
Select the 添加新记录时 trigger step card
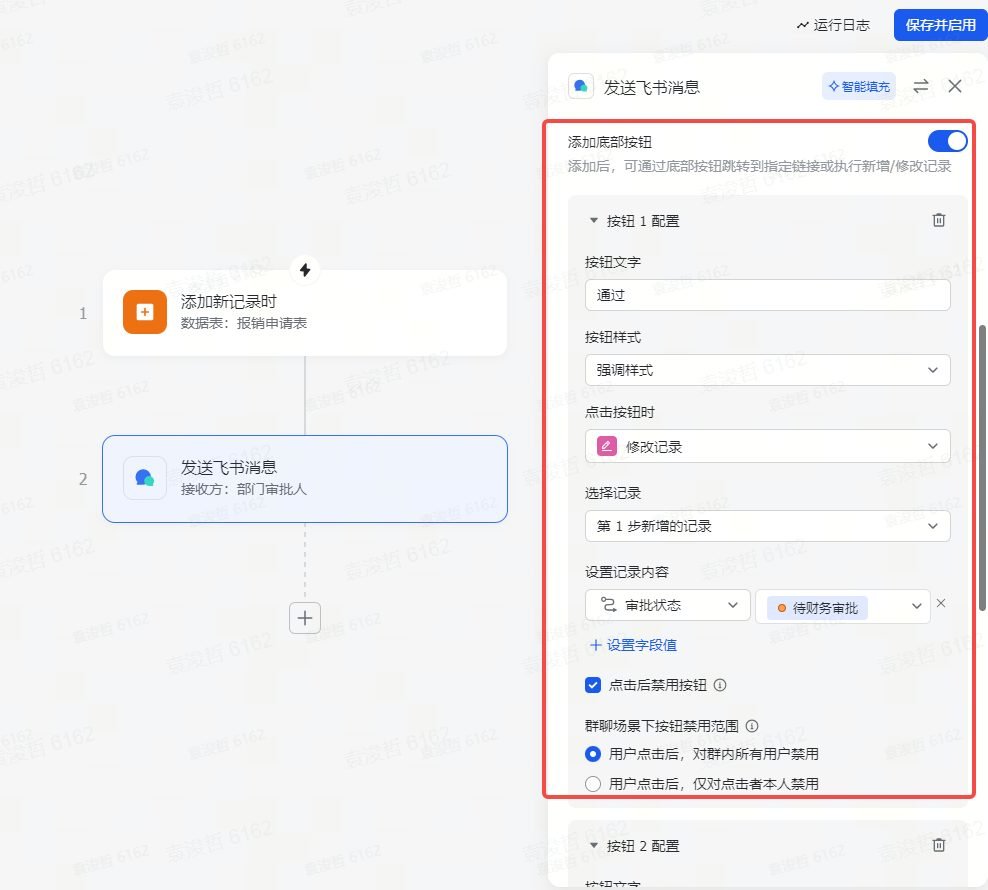[x=304, y=313]
